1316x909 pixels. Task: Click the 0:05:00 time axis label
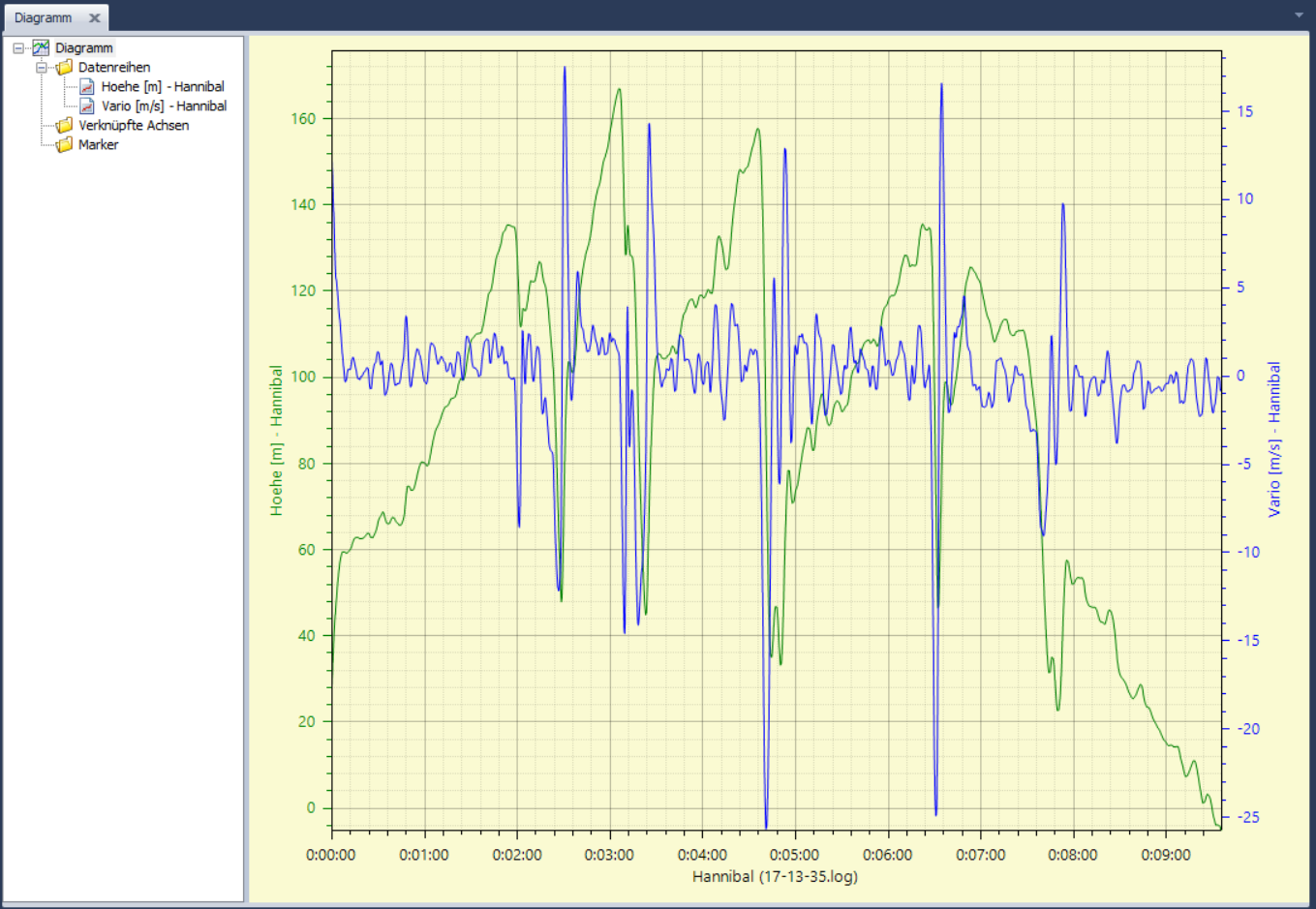pyautogui.click(x=795, y=855)
